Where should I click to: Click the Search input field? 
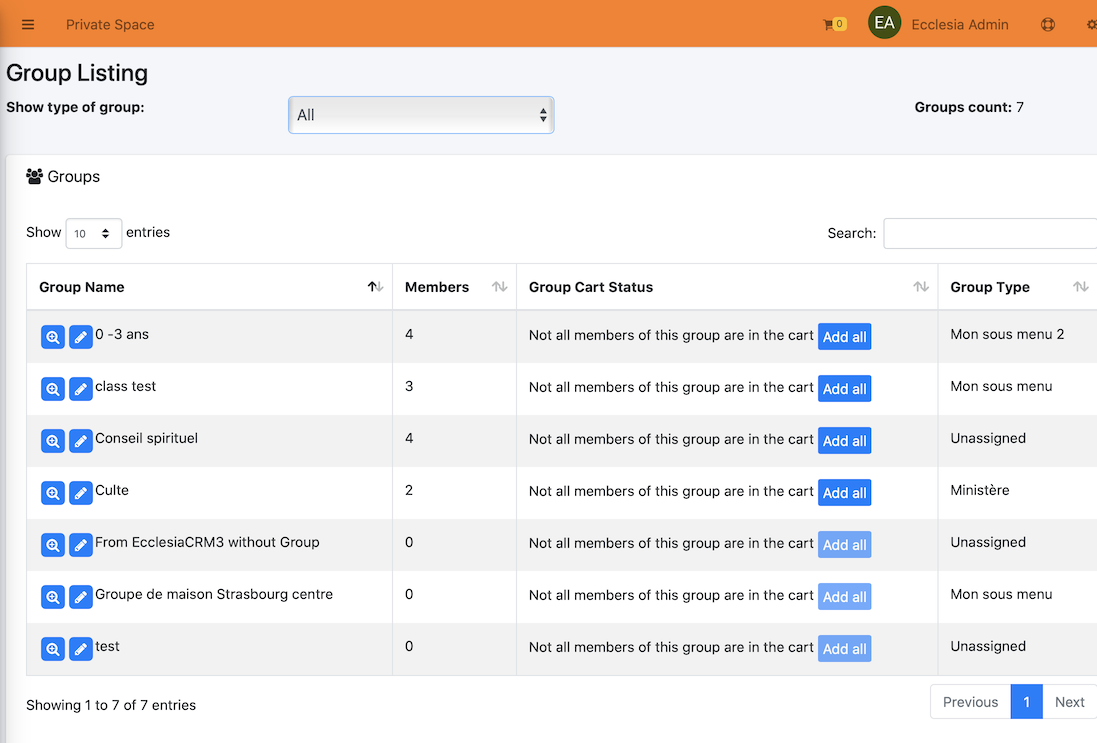(990, 233)
